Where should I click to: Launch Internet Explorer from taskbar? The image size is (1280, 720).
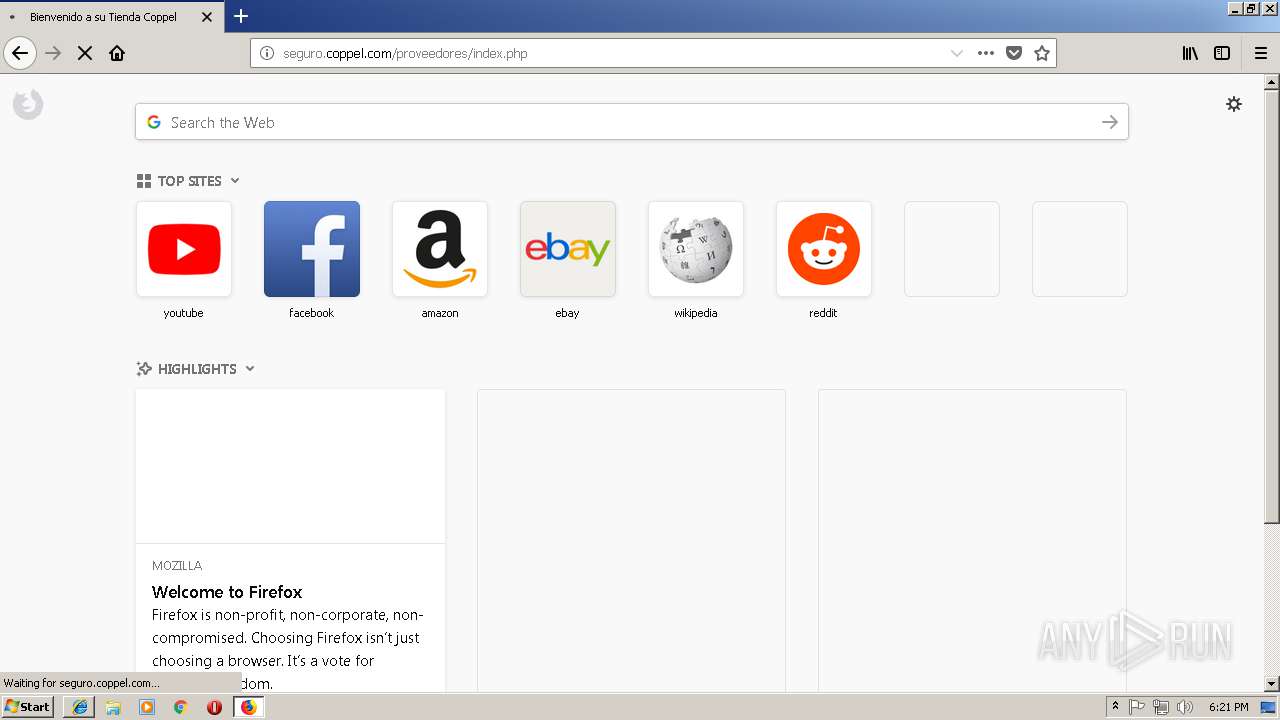(x=80, y=707)
